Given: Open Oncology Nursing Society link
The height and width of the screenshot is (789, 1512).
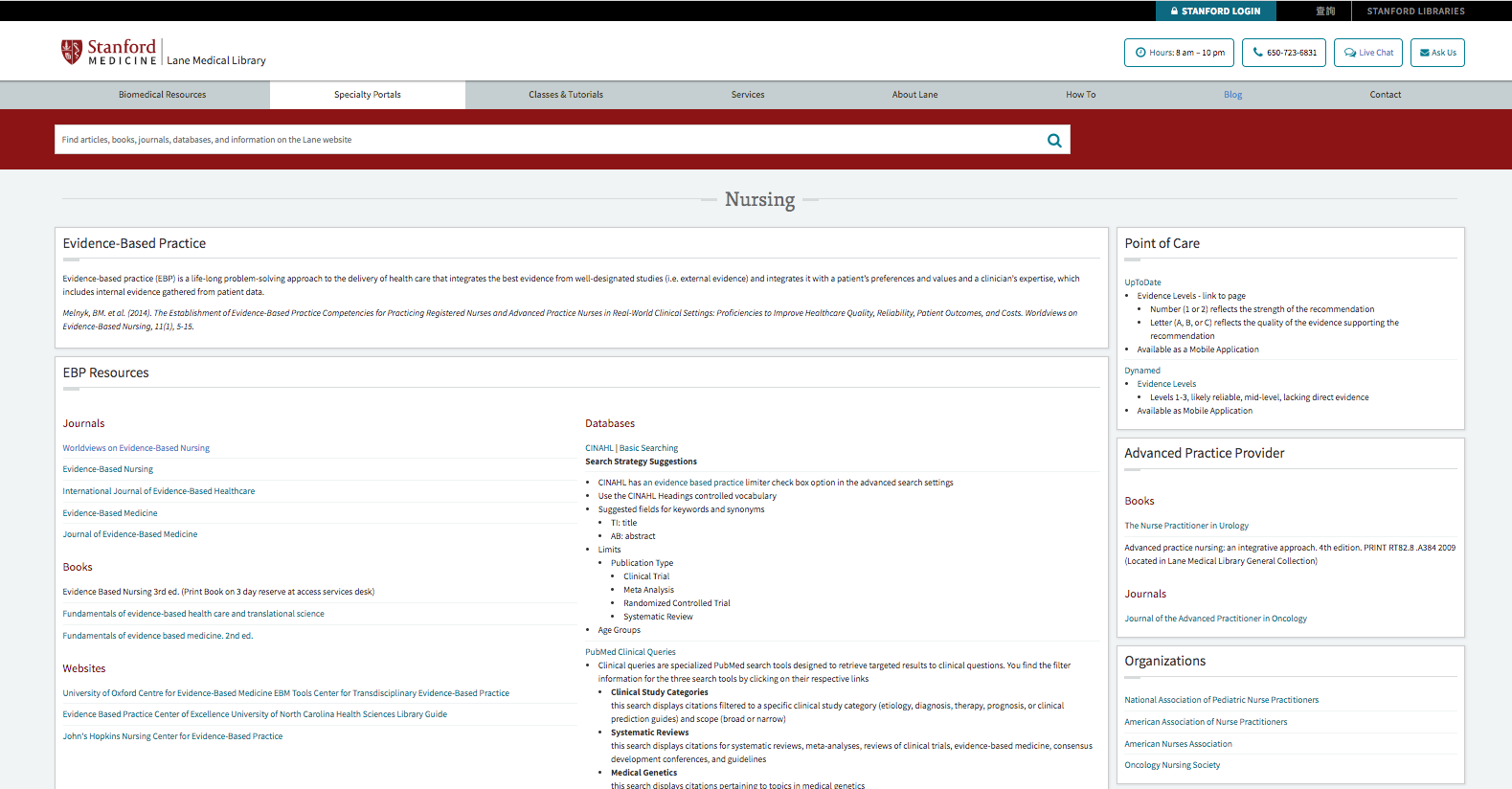Looking at the screenshot, I should [1173, 765].
